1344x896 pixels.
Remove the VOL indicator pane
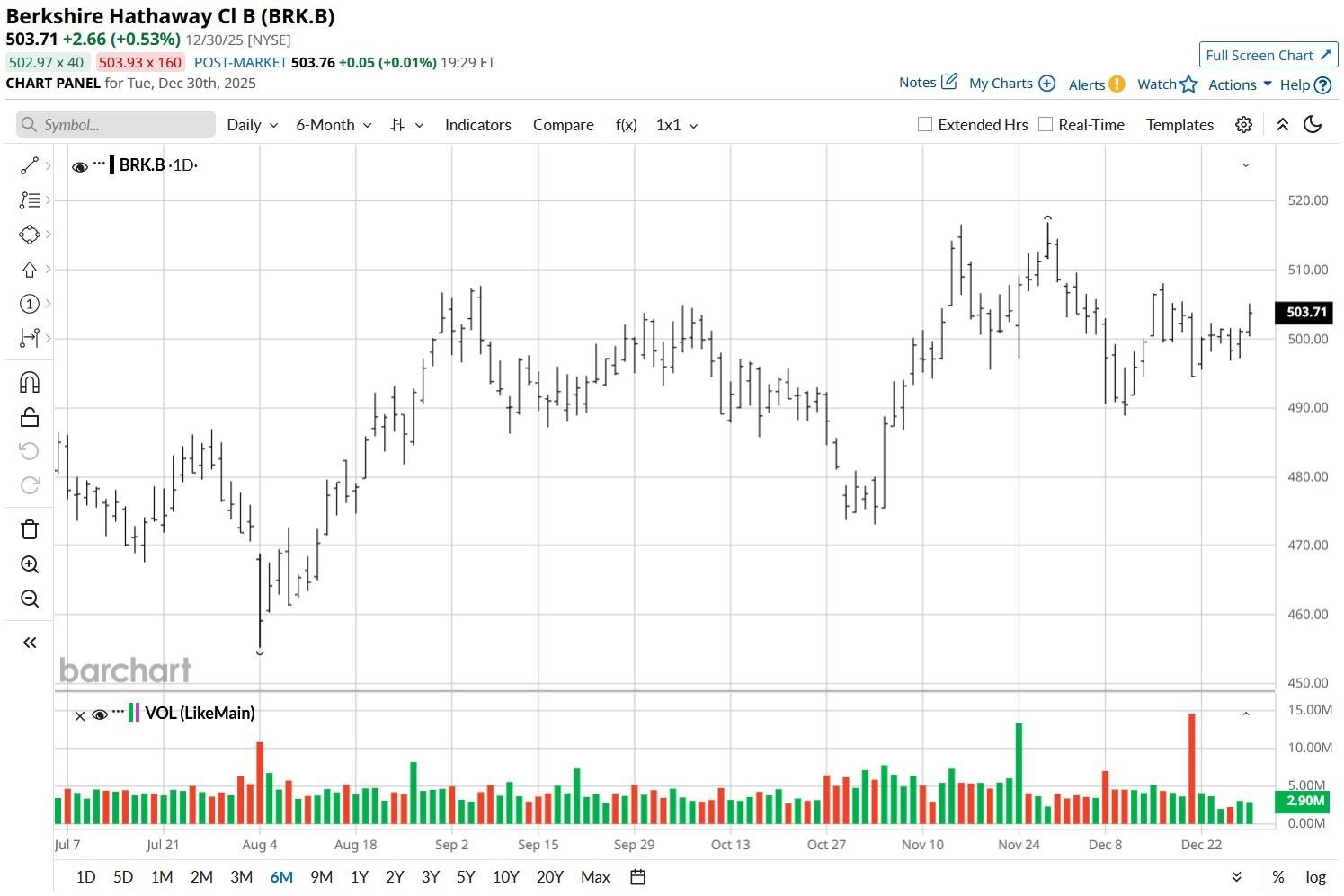point(80,715)
